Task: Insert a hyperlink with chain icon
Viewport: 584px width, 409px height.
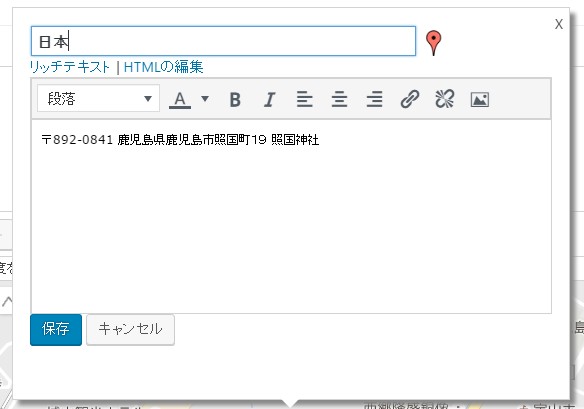Action: (410, 99)
